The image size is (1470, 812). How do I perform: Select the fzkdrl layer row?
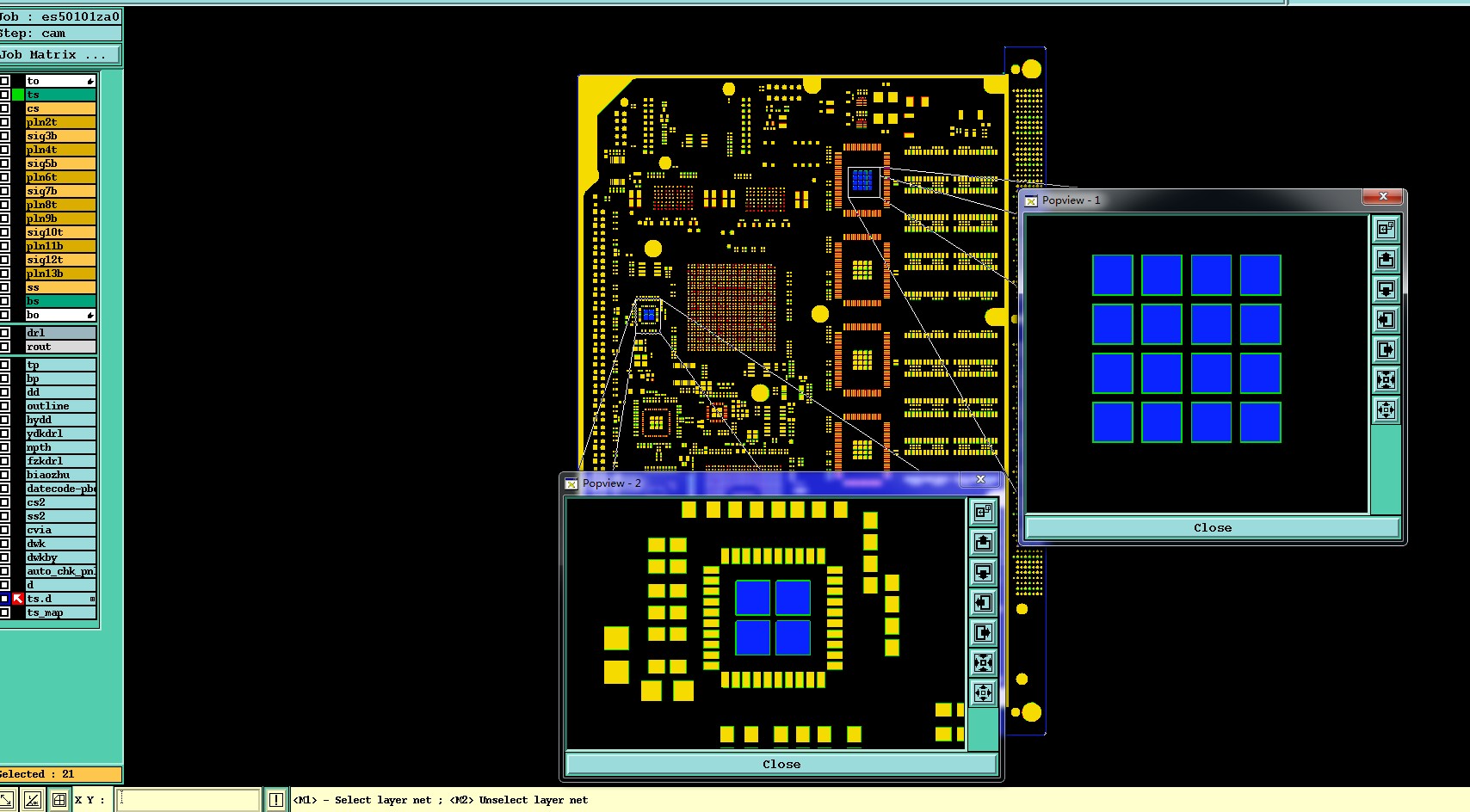[x=60, y=461]
